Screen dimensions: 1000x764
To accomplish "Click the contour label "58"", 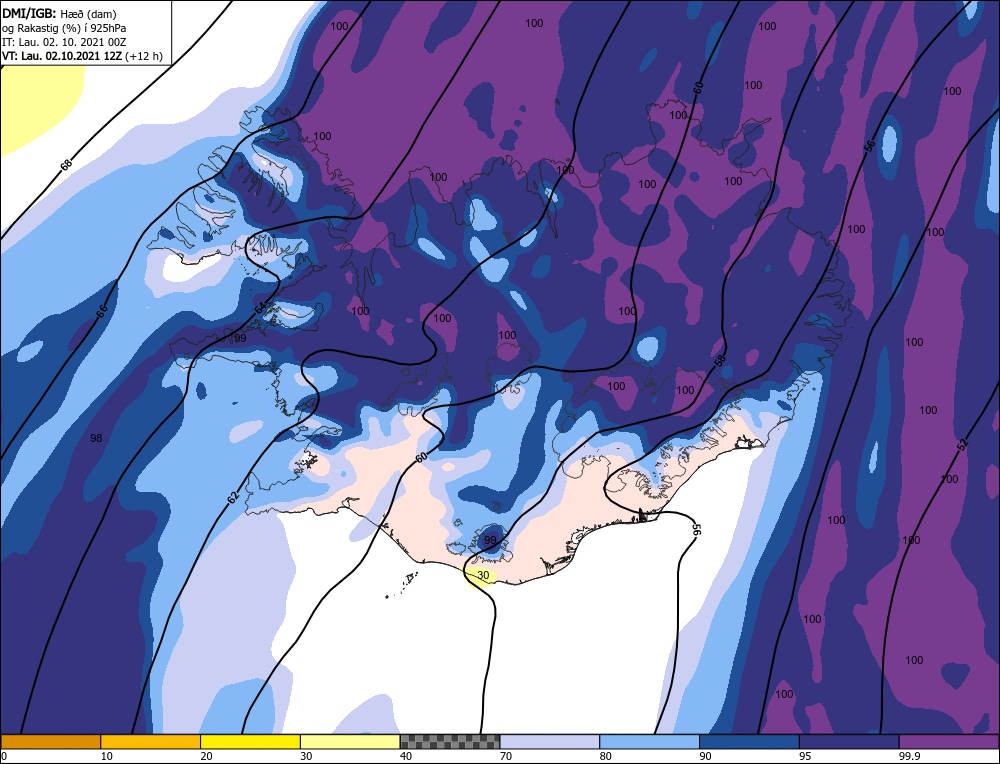I will click(720, 360).
